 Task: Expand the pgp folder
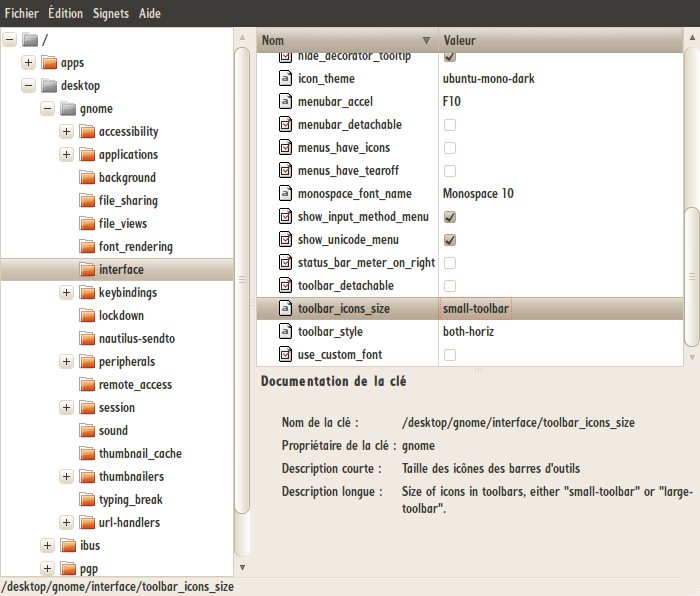pyautogui.click(x=48, y=568)
